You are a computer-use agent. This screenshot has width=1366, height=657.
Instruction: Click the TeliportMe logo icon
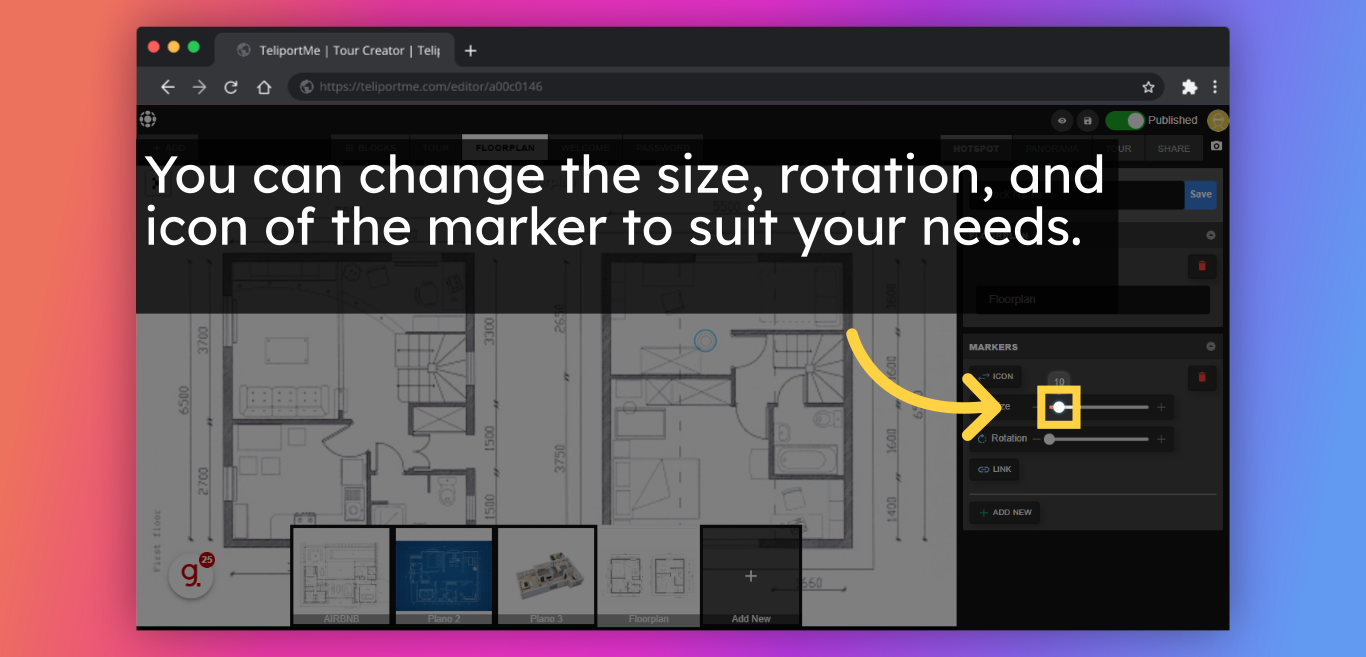(x=148, y=120)
